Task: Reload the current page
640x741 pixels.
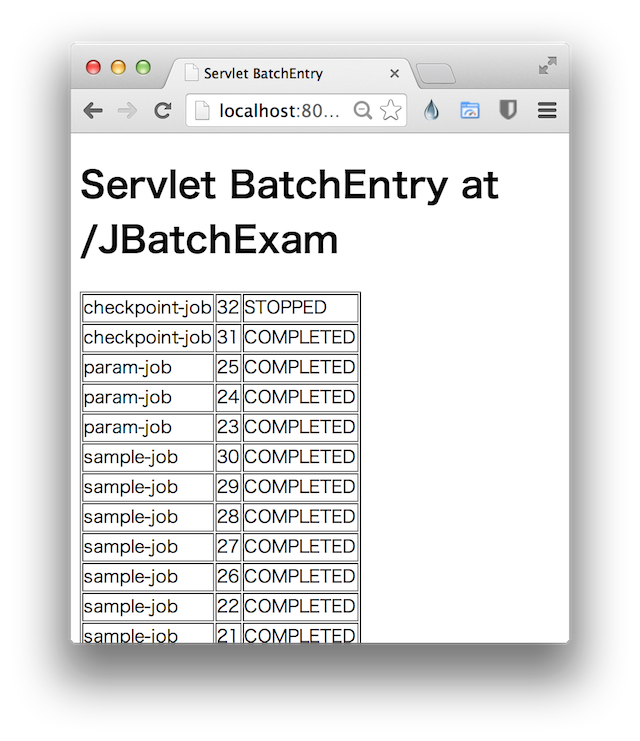Action: pos(162,111)
